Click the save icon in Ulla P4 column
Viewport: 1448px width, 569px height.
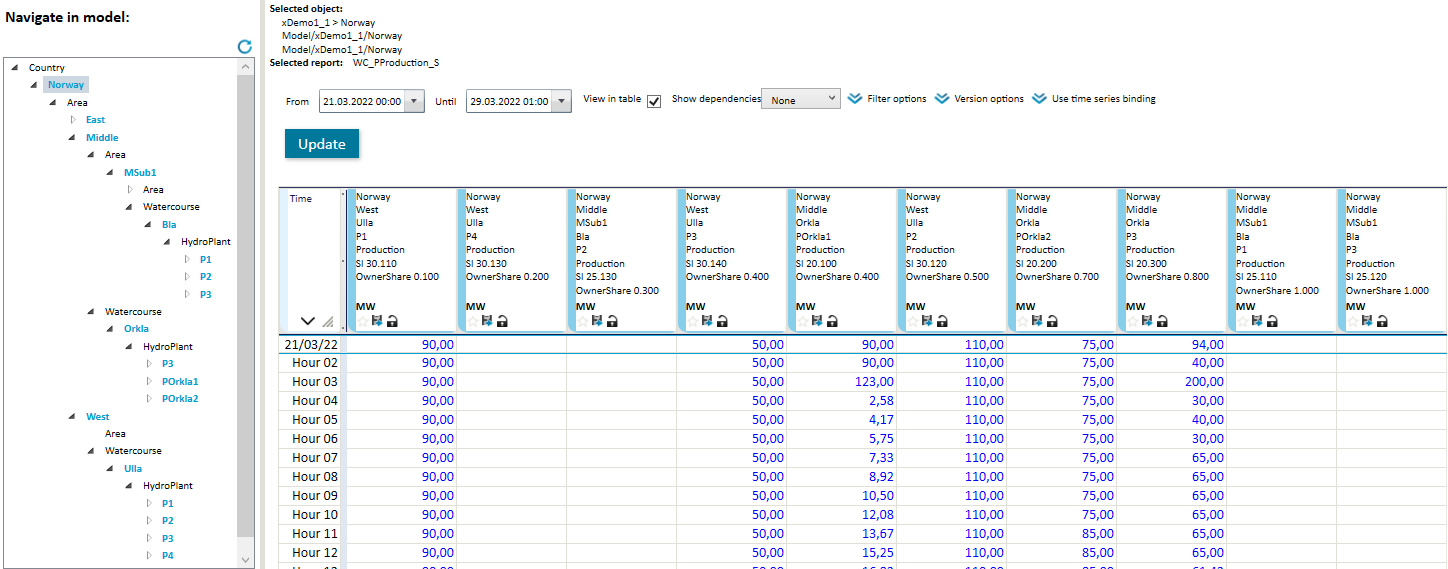click(486, 321)
